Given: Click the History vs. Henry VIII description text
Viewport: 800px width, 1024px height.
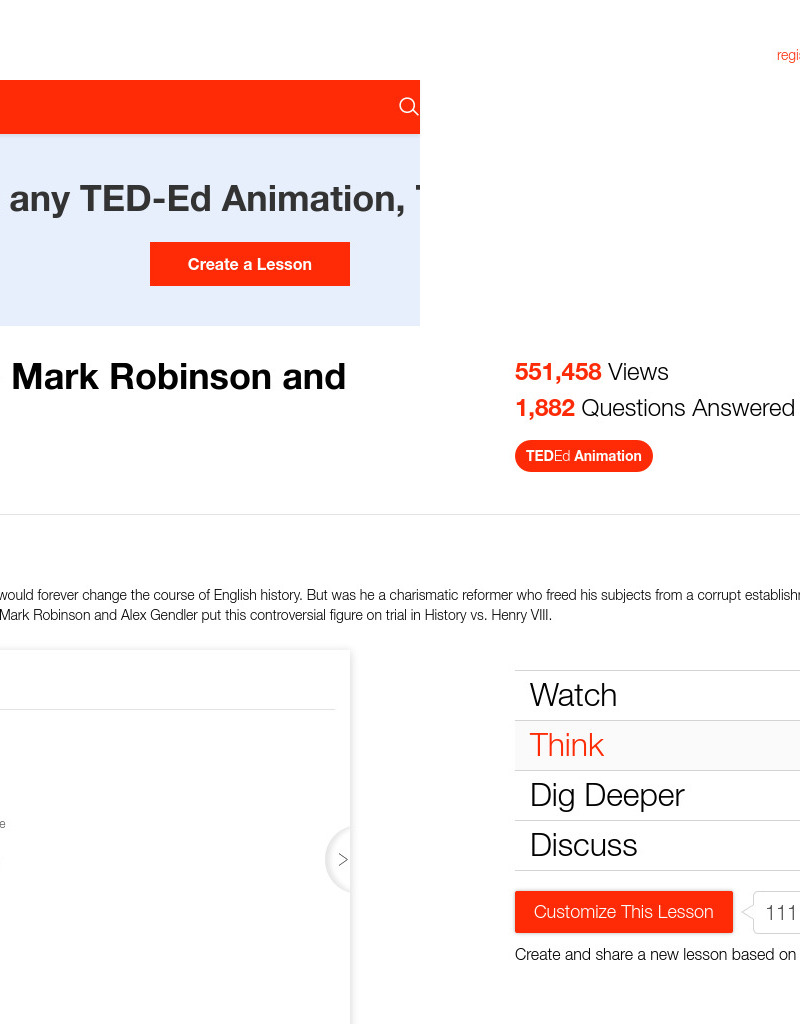Looking at the screenshot, I should point(276,615).
